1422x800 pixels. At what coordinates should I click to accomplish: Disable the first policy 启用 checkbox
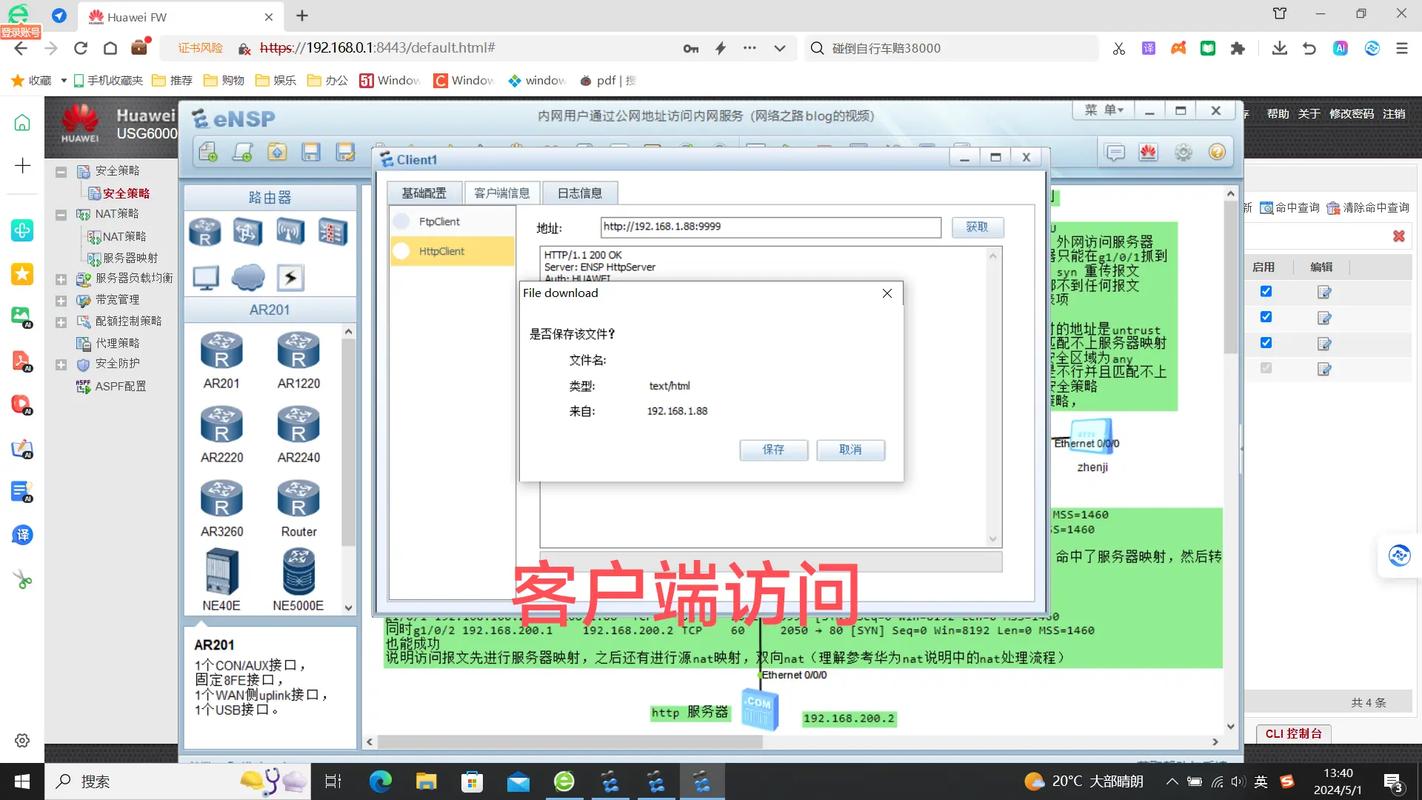pos(1266,290)
